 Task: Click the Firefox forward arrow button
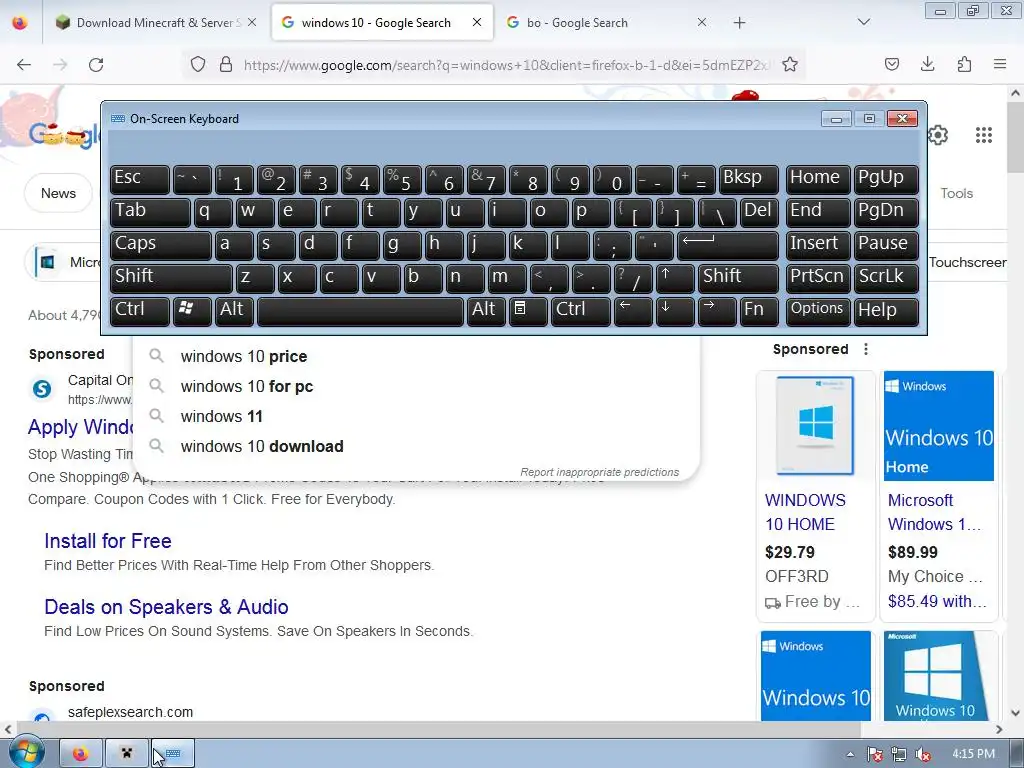tap(60, 64)
